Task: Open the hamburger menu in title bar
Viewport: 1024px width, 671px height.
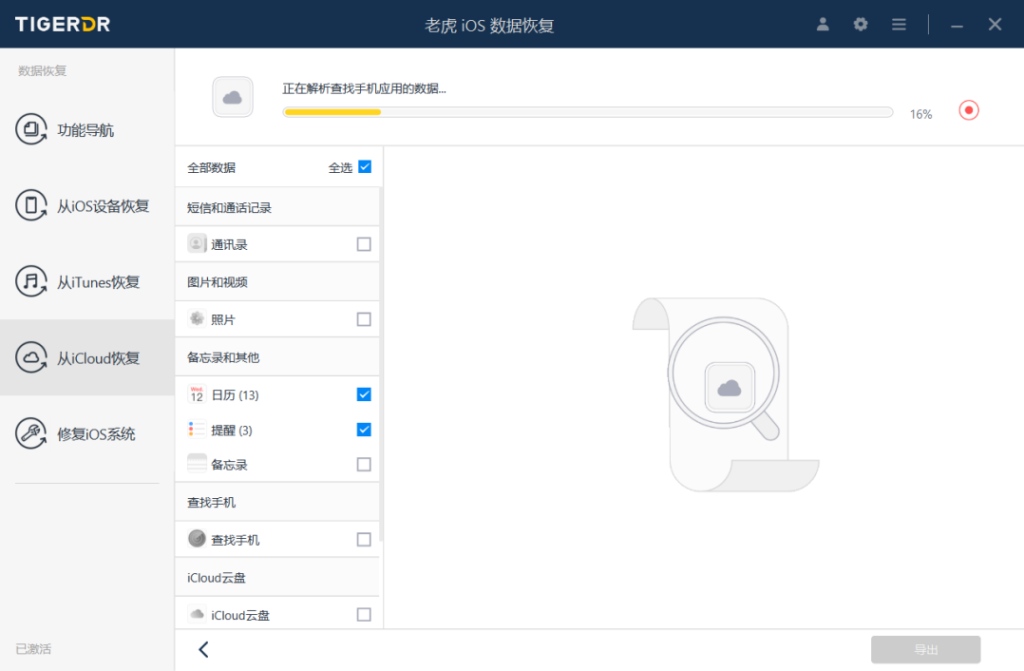Action: click(x=899, y=24)
